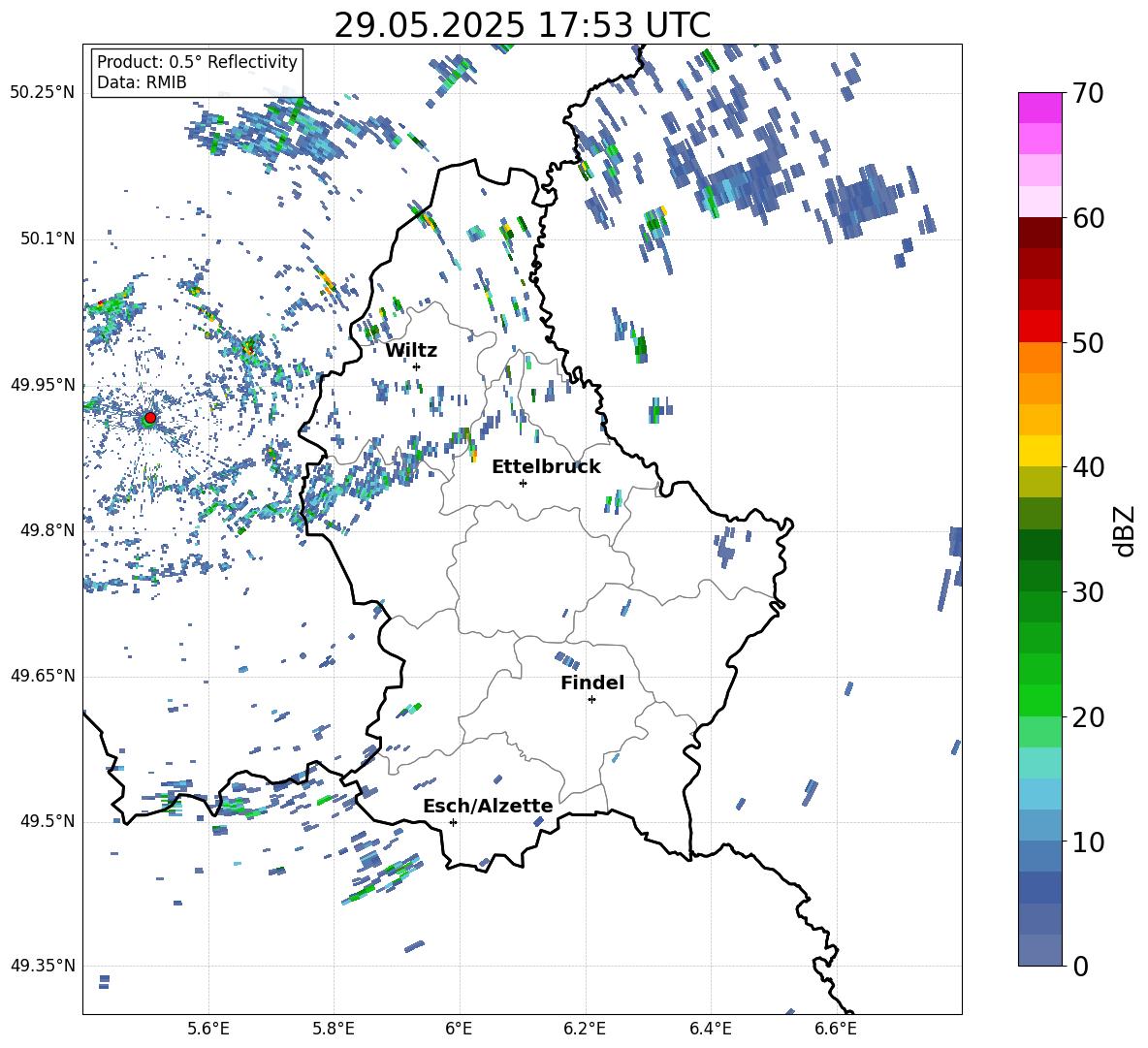This screenshot has width=1148, height=1048.
Task: Click the yellow colorbar segment above 40
Action: point(1039,451)
